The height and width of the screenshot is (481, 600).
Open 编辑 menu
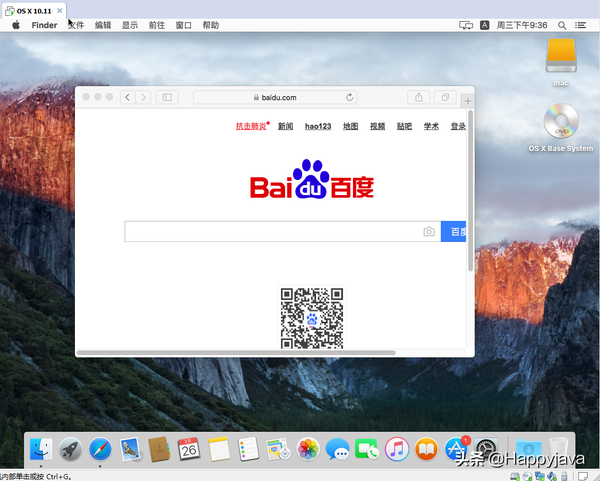coord(103,25)
